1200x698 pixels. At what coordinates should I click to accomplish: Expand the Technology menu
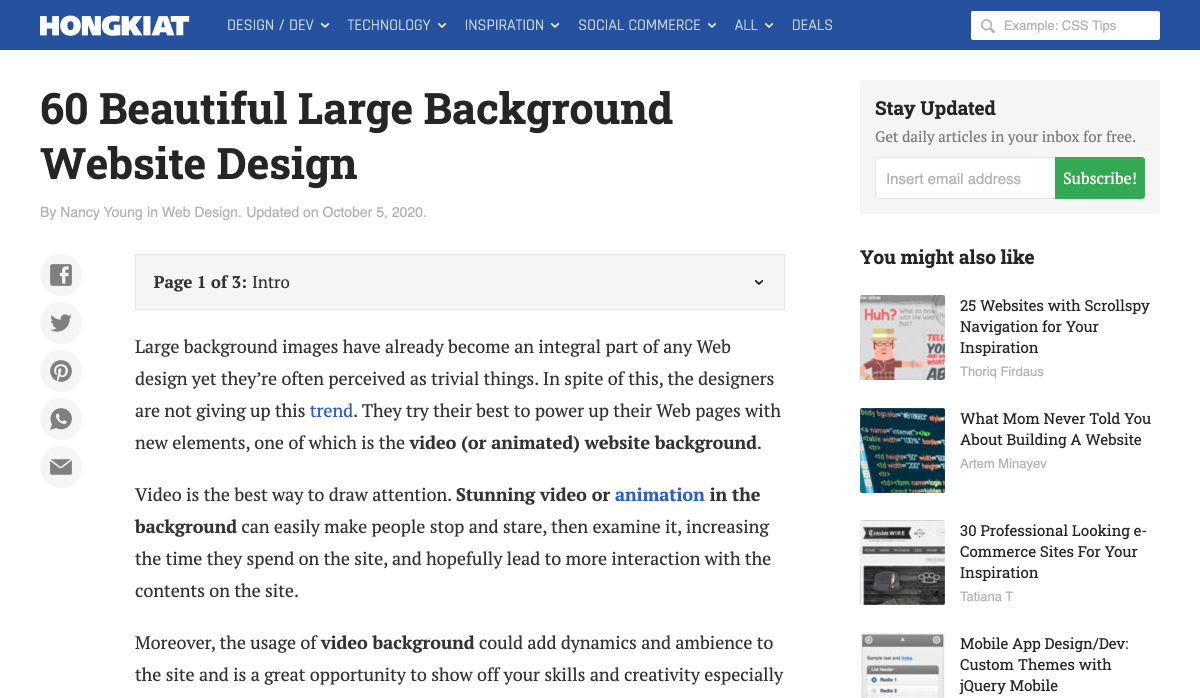[397, 25]
